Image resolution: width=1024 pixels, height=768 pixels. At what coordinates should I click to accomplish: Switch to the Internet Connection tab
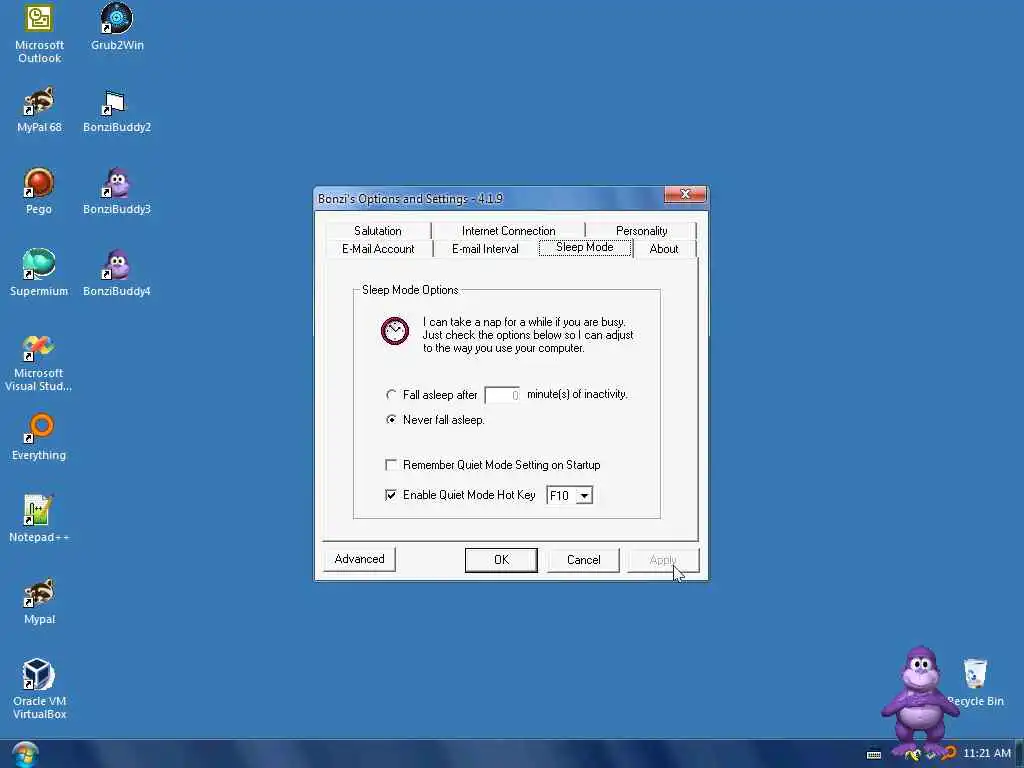coord(508,231)
